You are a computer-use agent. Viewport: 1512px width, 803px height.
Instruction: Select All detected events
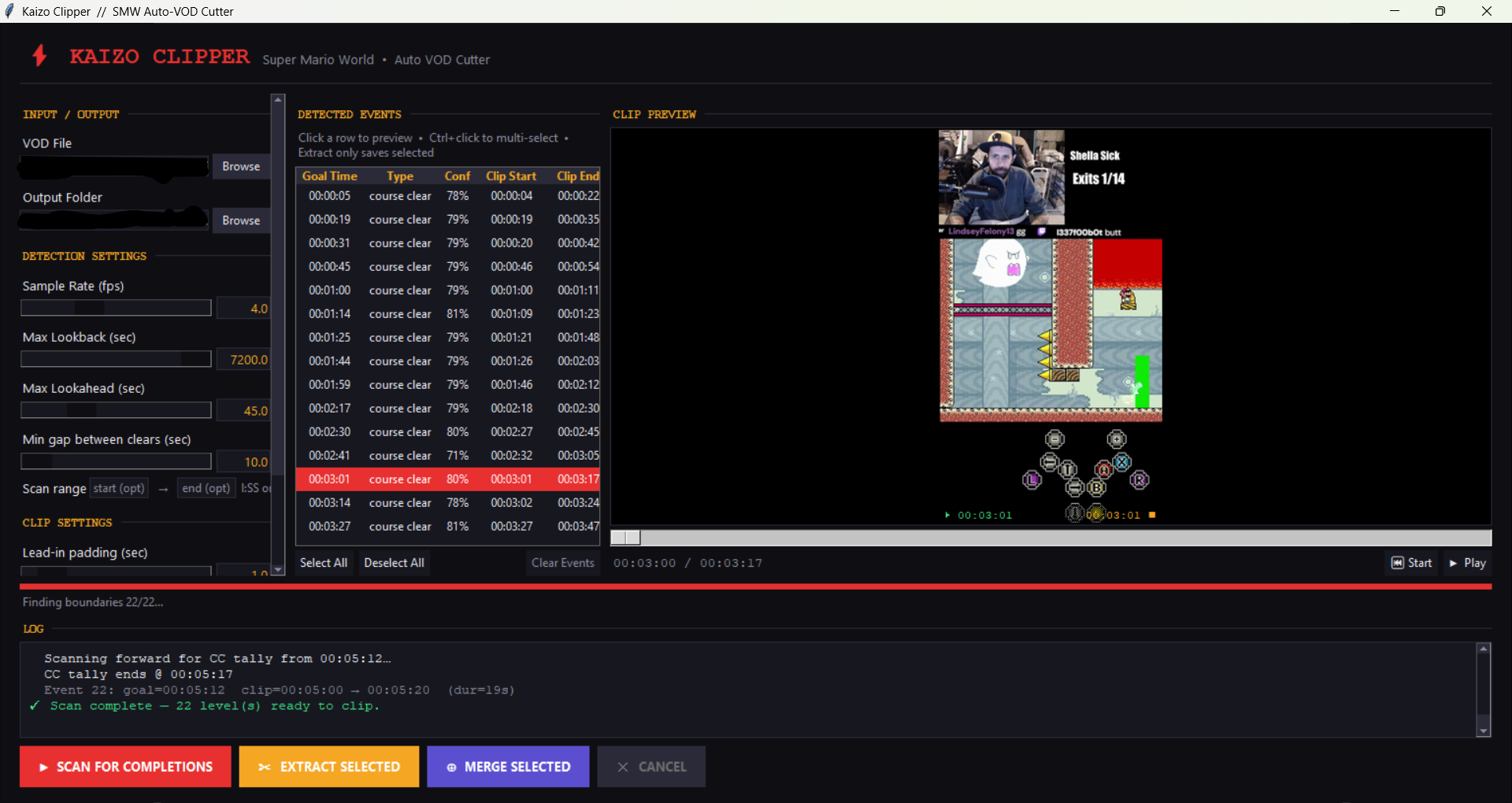click(x=323, y=563)
